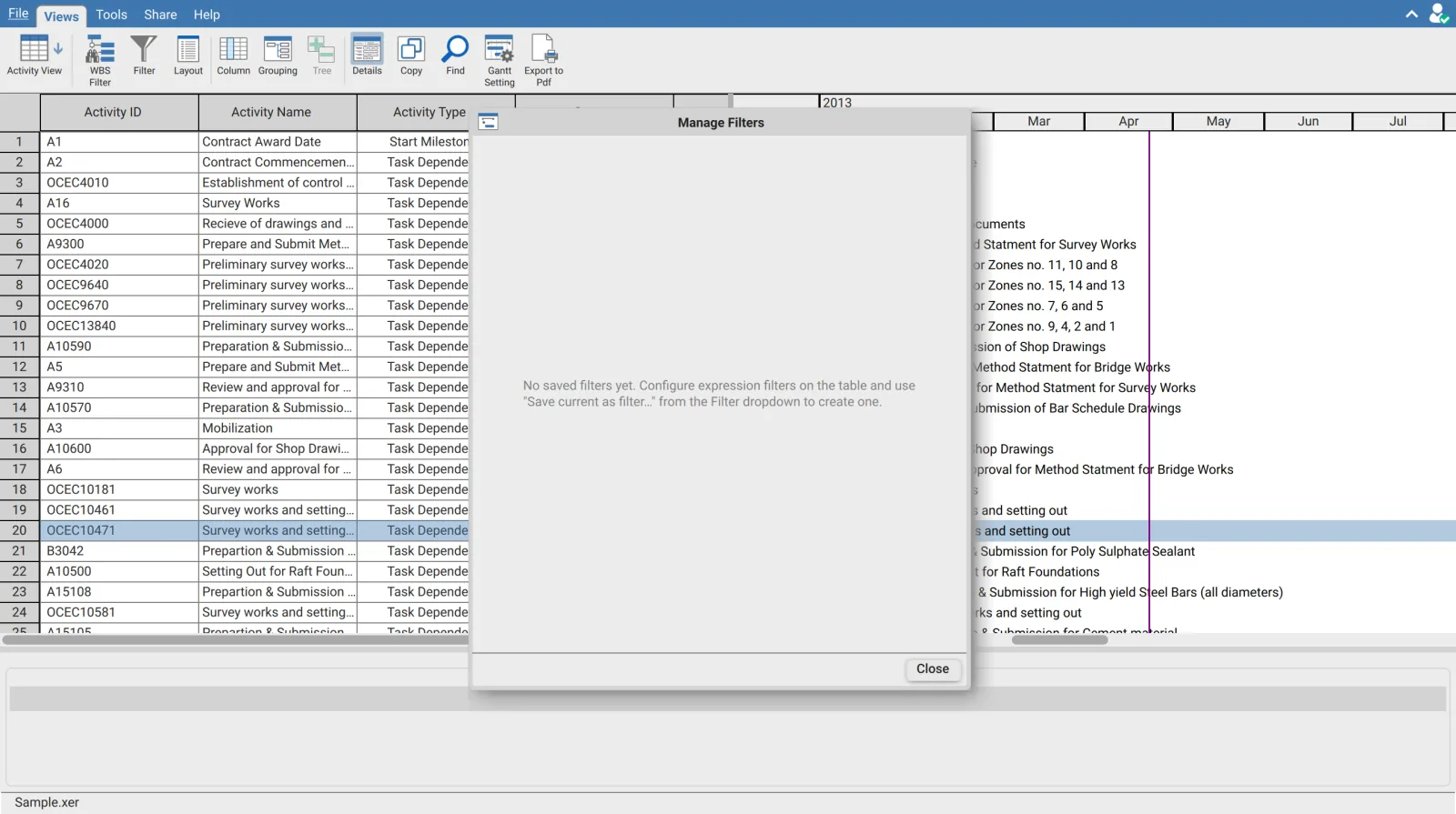This screenshot has height=814, width=1456.
Task: Select activity ID cell OCEC4010
Action: click(x=119, y=183)
